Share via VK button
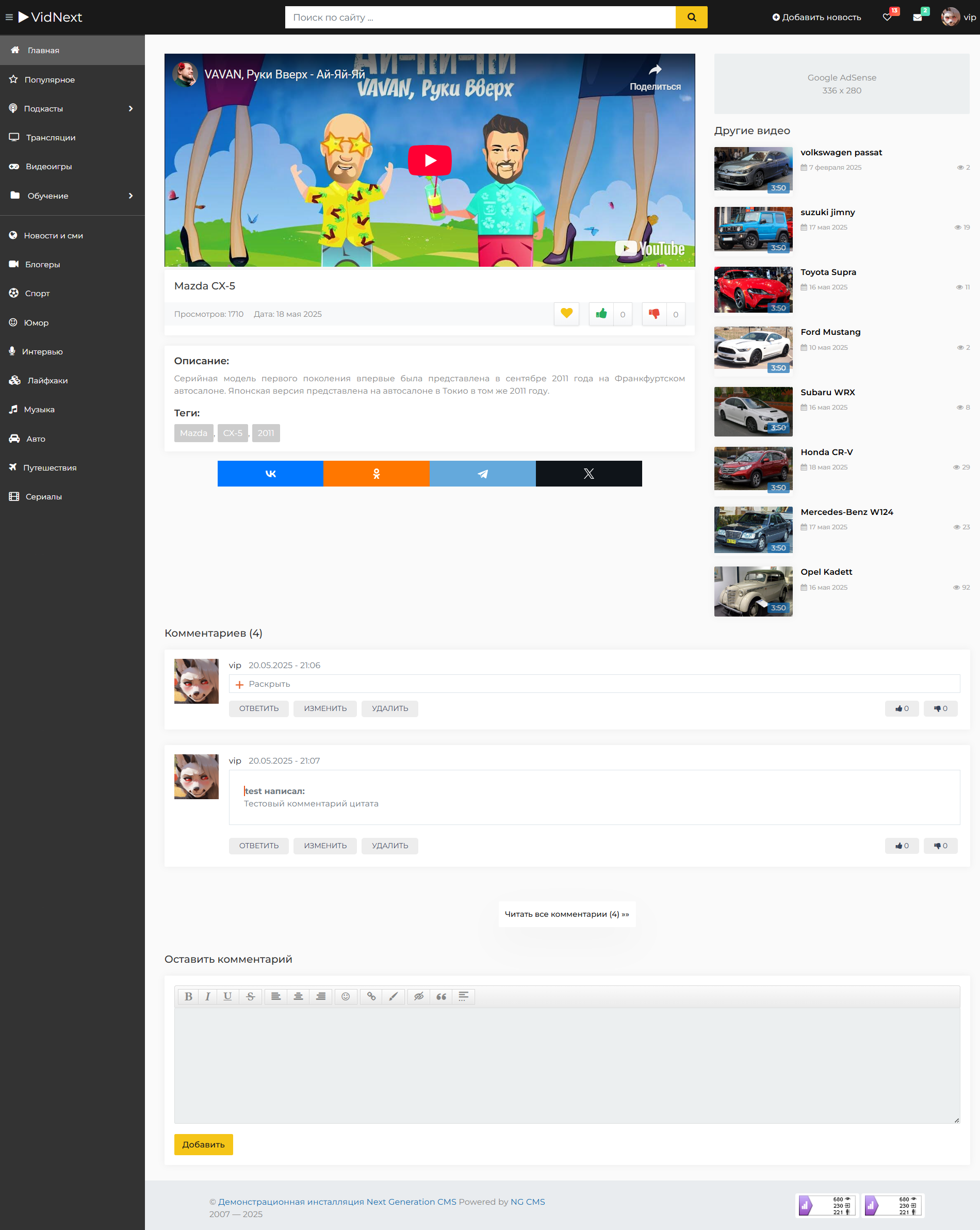The width and height of the screenshot is (980, 1230). (x=270, y=474)
